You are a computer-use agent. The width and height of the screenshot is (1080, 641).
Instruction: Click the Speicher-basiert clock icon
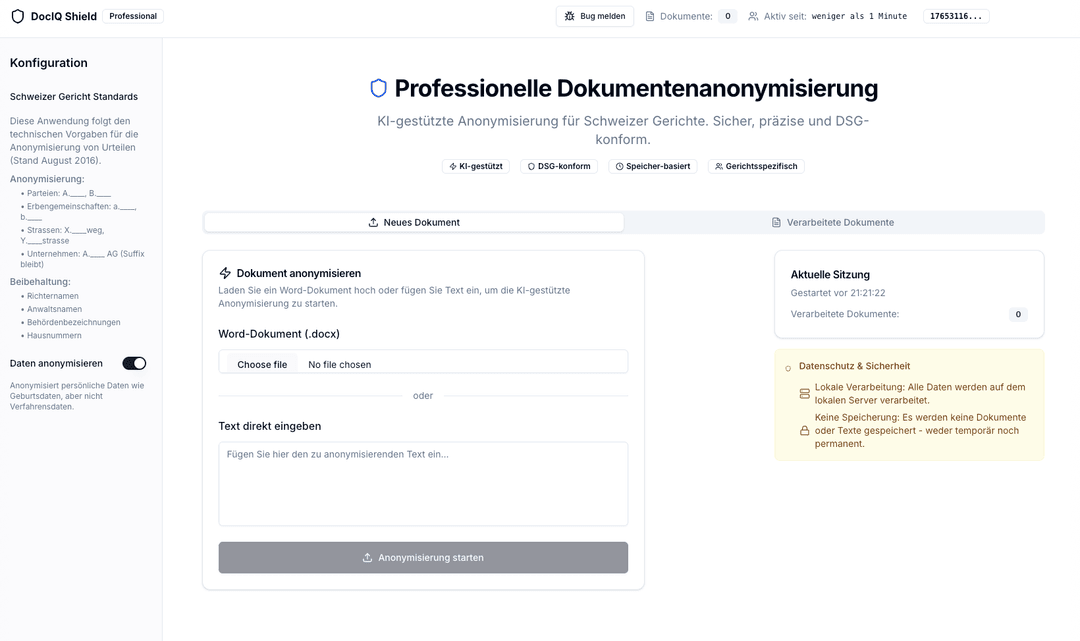pos(621,166)
